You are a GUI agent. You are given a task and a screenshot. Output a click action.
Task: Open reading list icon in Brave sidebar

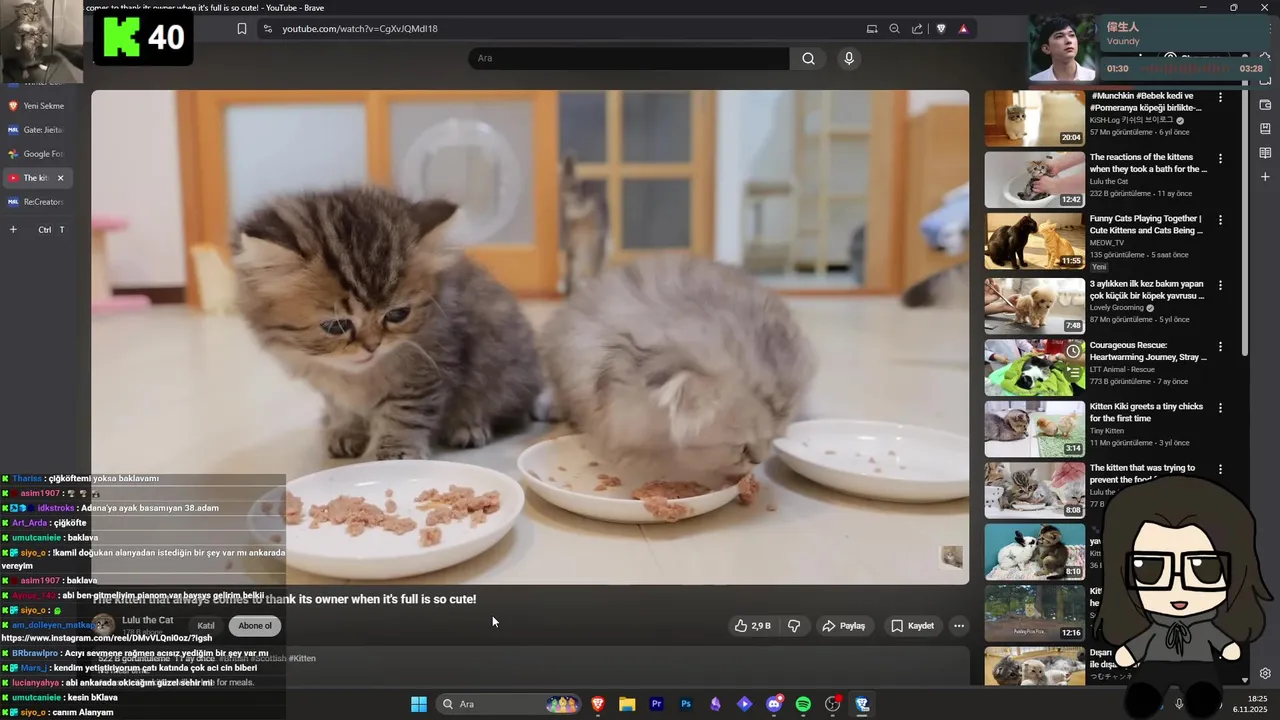(1265, 153)
